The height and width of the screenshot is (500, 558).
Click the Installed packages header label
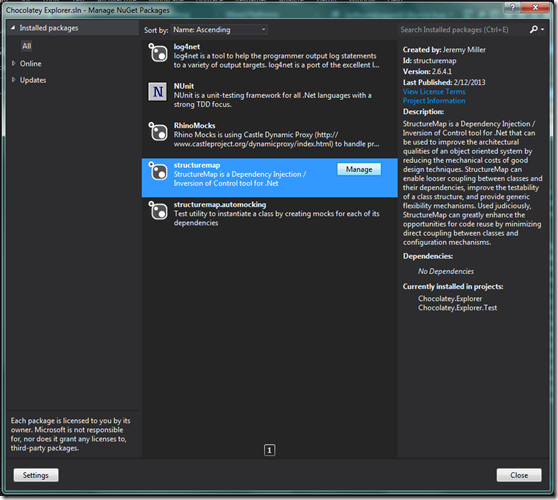49,28
